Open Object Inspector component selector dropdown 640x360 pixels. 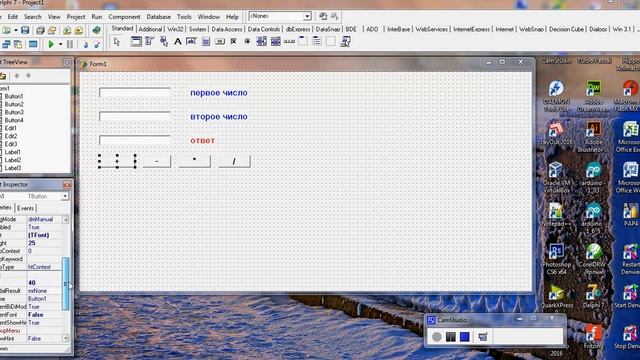click(x=65, y=196)
